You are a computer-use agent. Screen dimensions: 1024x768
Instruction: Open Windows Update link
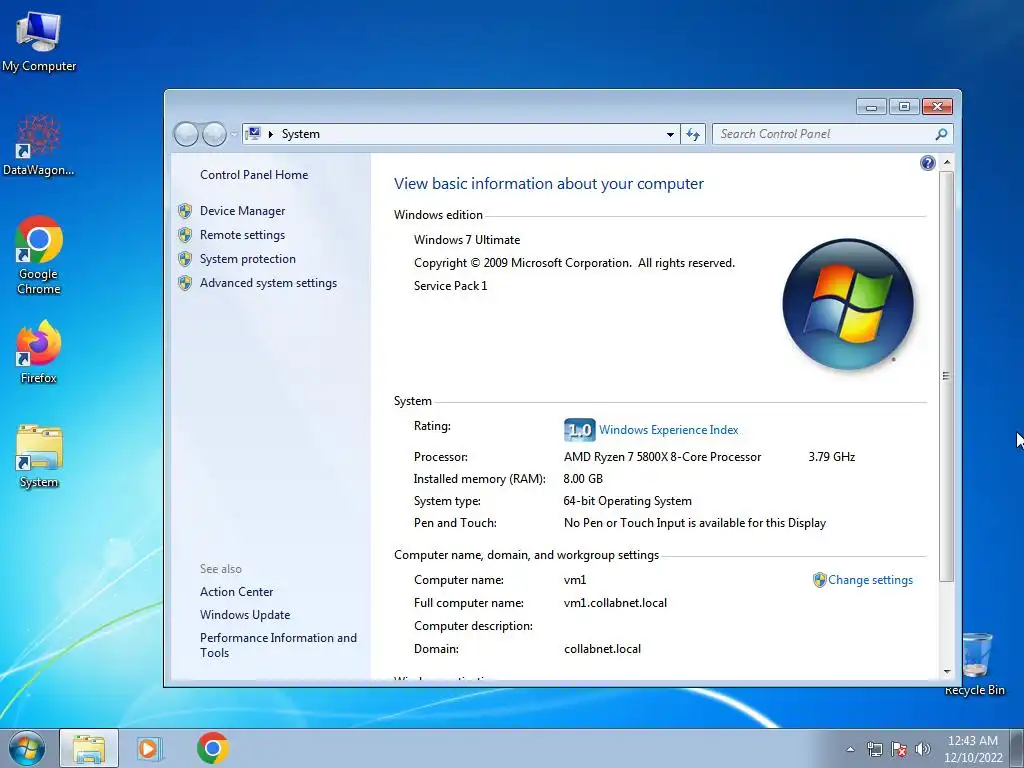point(245,615)
